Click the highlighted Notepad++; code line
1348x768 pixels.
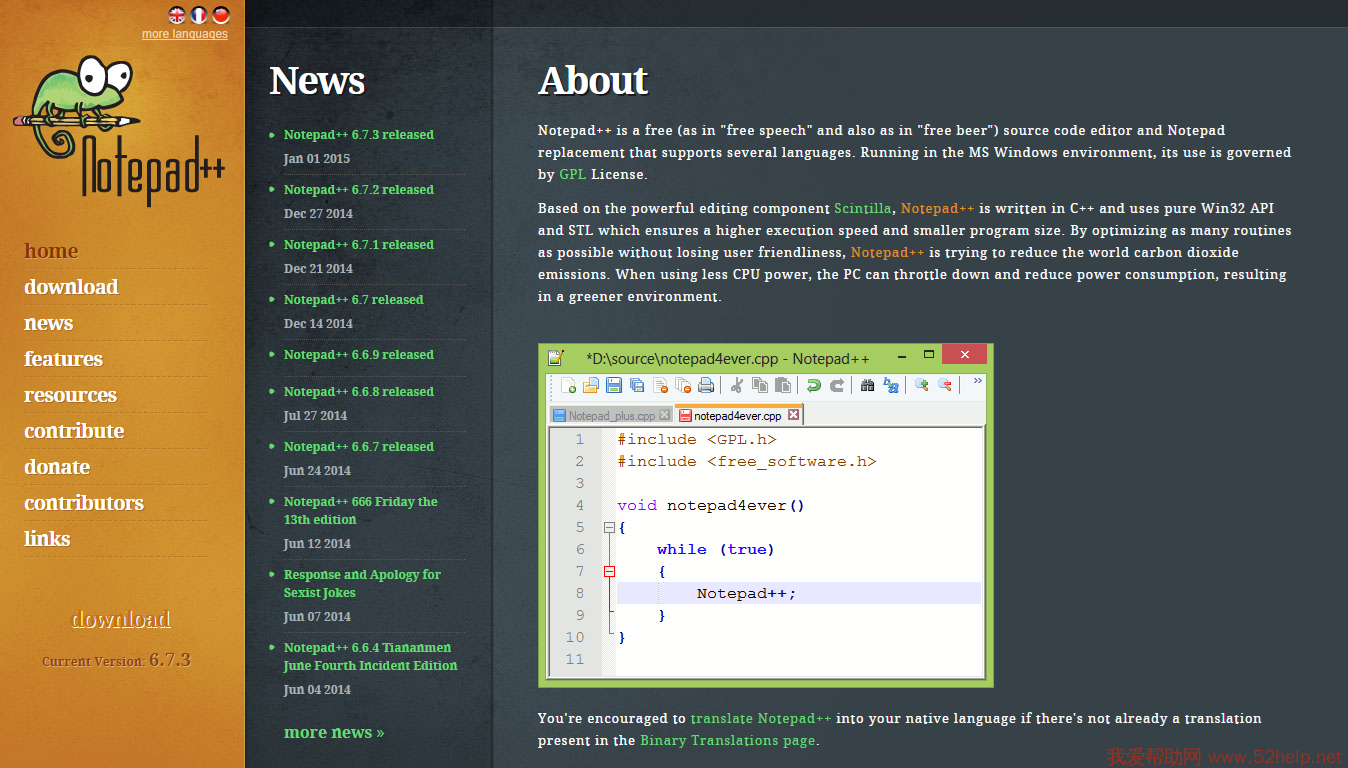[799, 593]
